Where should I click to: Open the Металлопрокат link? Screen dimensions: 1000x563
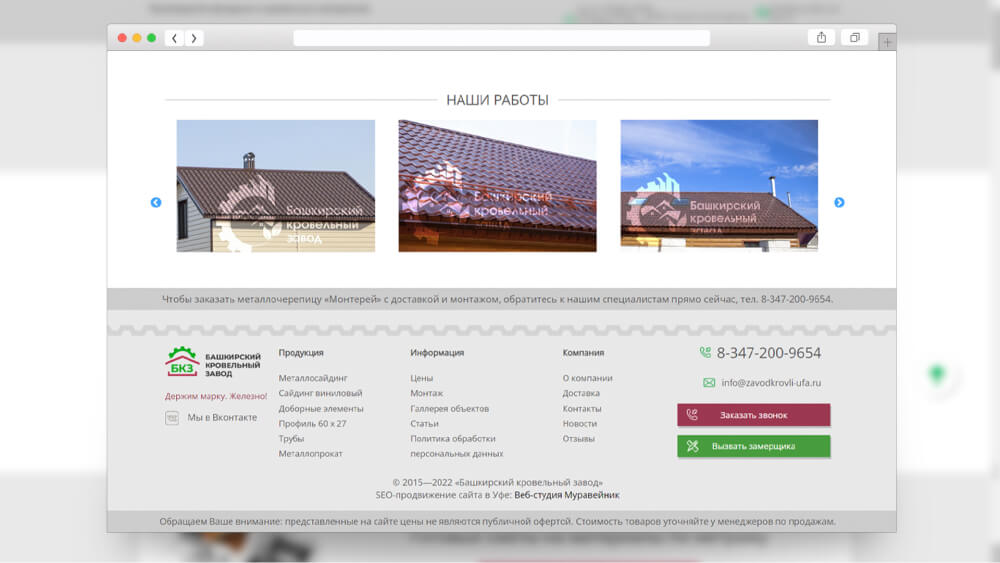click(310, 454)
